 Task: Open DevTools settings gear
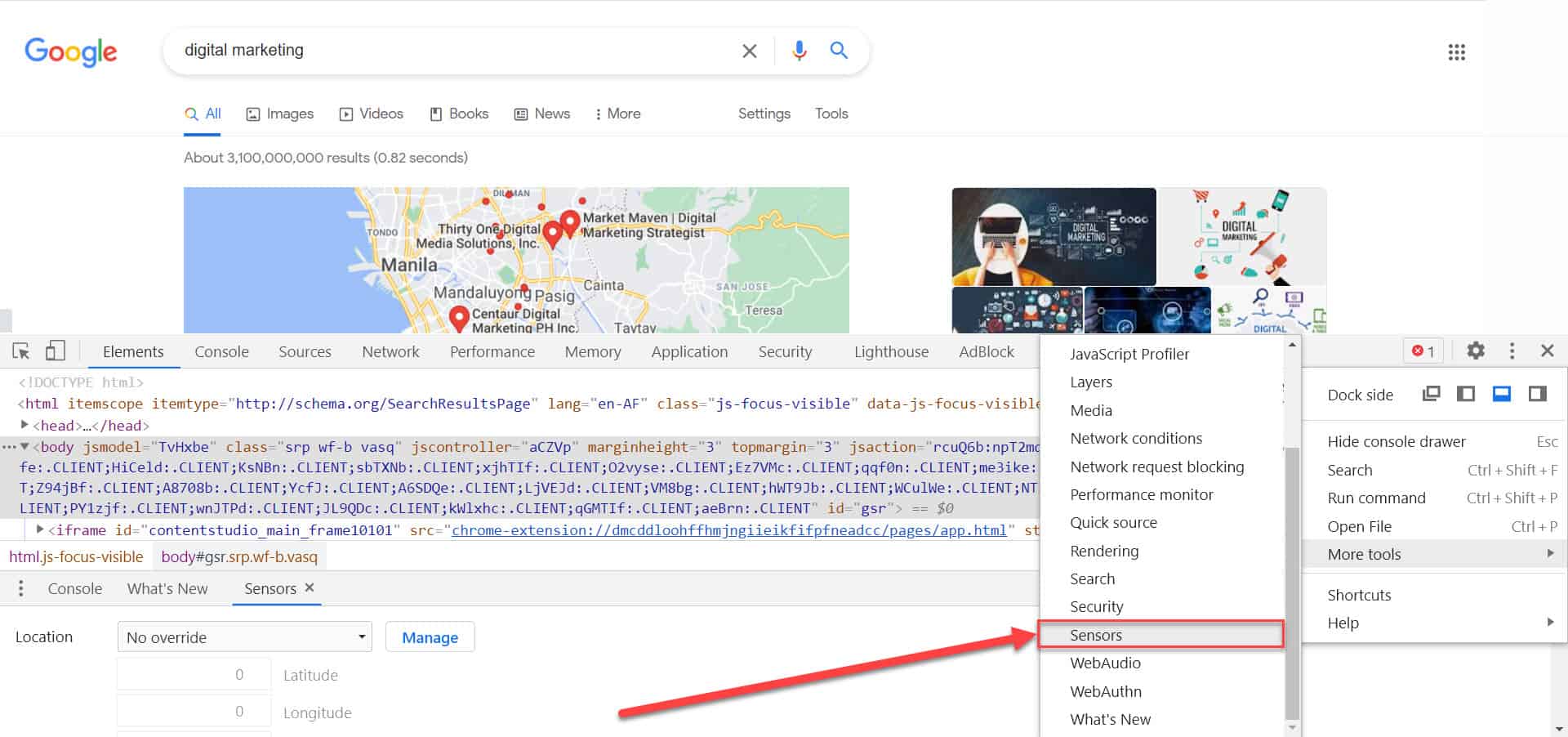pos(1475,351)
